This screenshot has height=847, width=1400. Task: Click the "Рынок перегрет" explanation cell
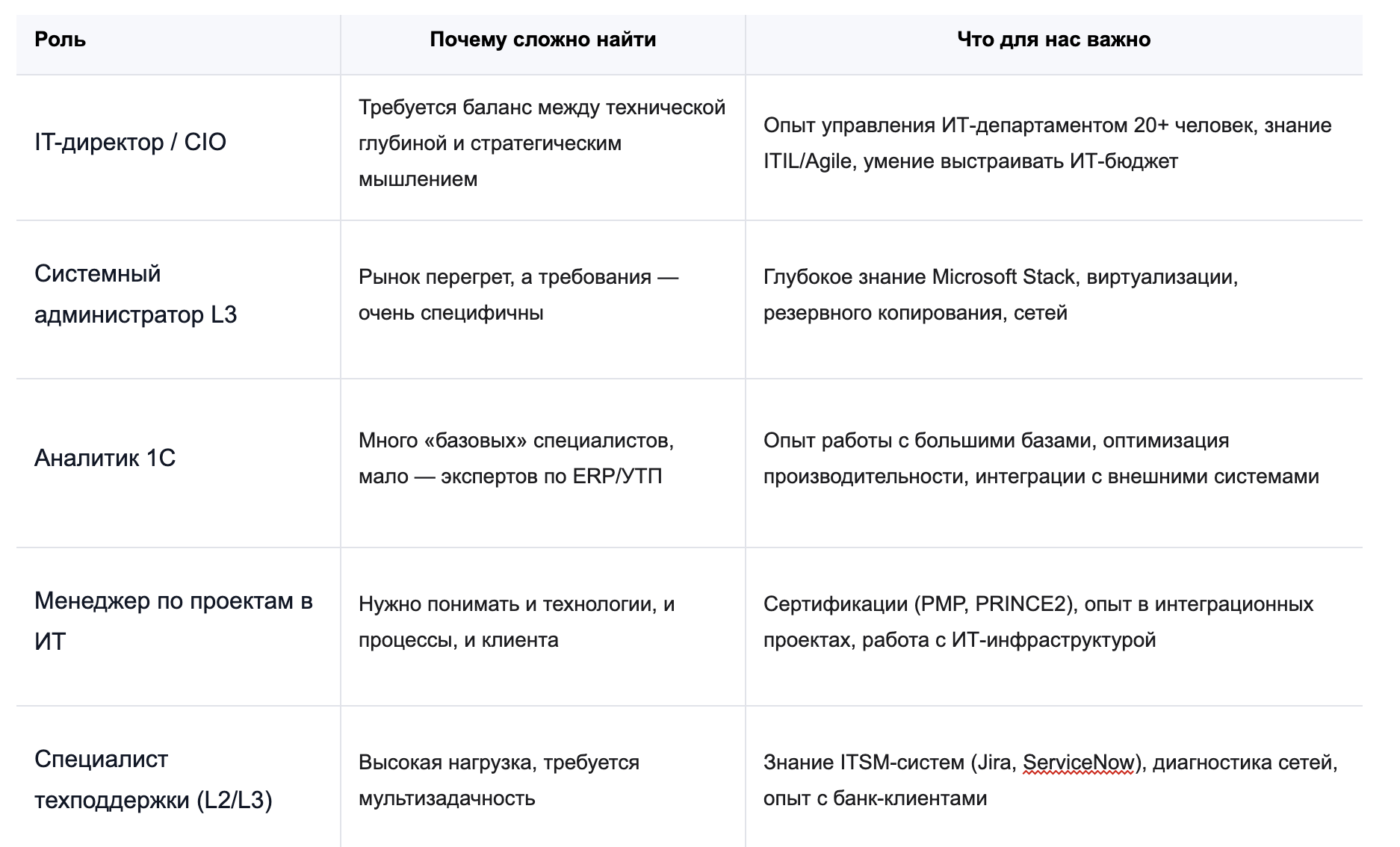[518, 295]
